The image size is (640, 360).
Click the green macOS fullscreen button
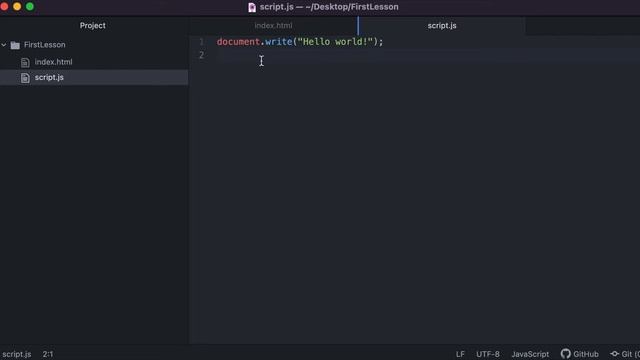tap(30, 7)
